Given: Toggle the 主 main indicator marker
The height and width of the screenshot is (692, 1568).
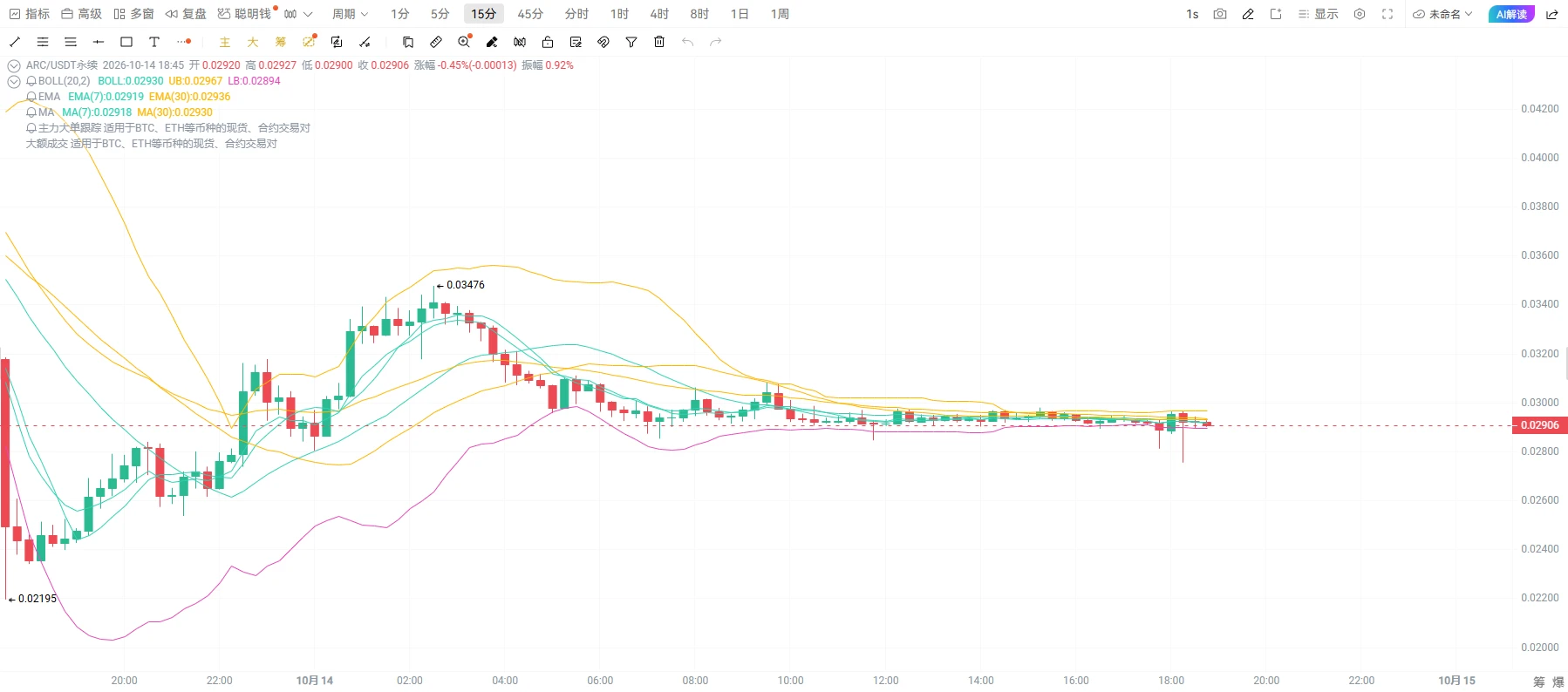Looking at the screenshot, I should [225, 42].
